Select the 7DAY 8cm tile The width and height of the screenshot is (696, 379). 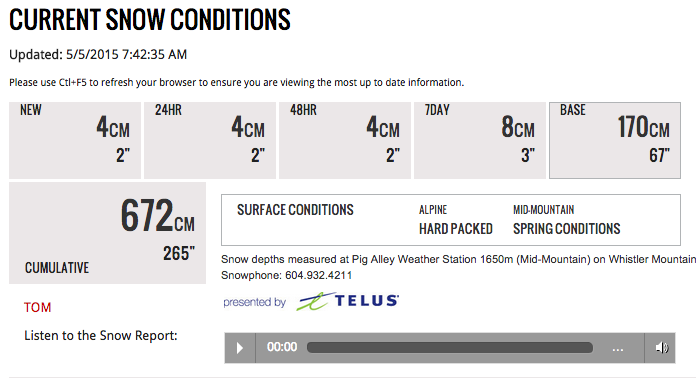click(480, 140)
